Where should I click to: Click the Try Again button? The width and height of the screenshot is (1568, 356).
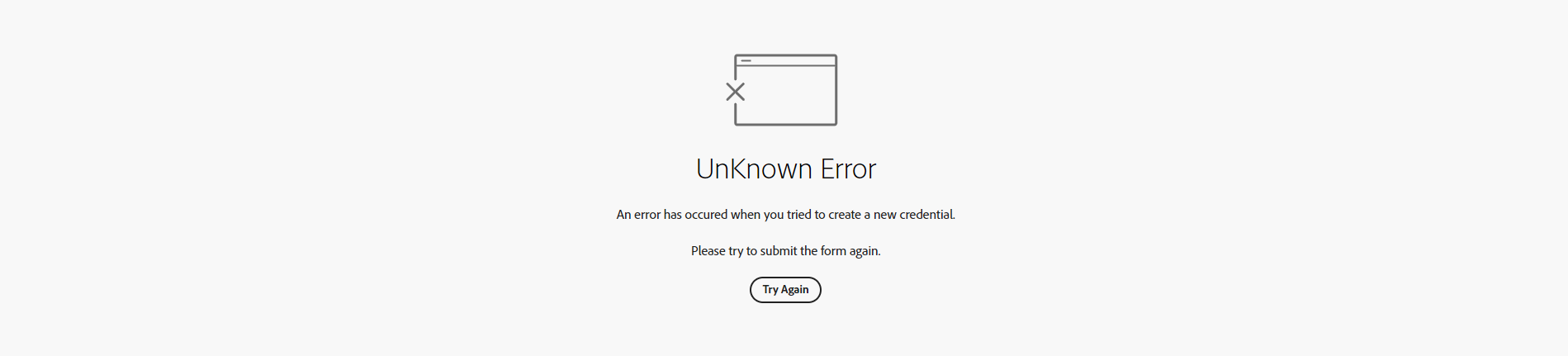pyautogui.click(x=785, y=290)
